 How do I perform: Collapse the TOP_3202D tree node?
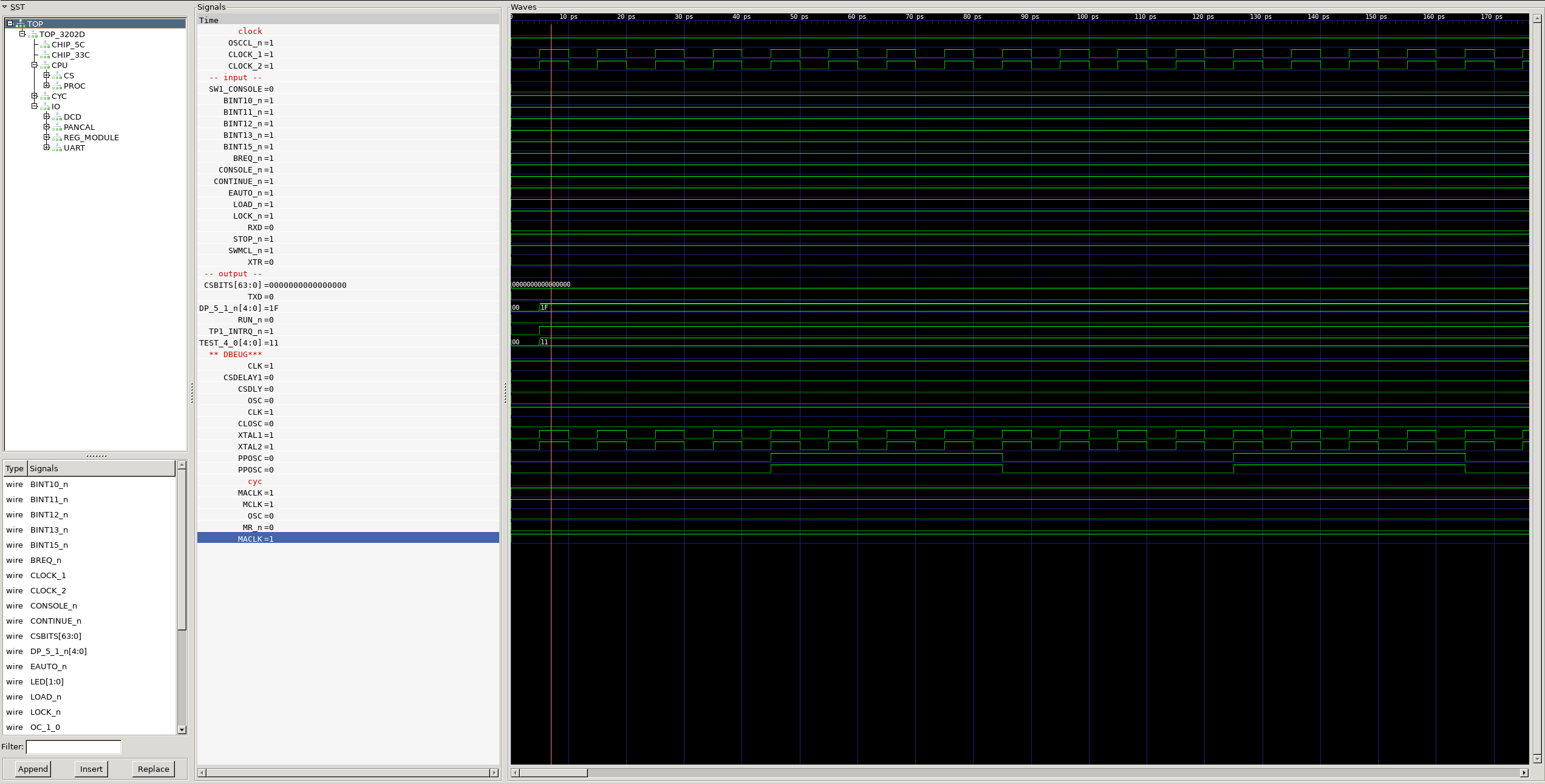point(22,33)
